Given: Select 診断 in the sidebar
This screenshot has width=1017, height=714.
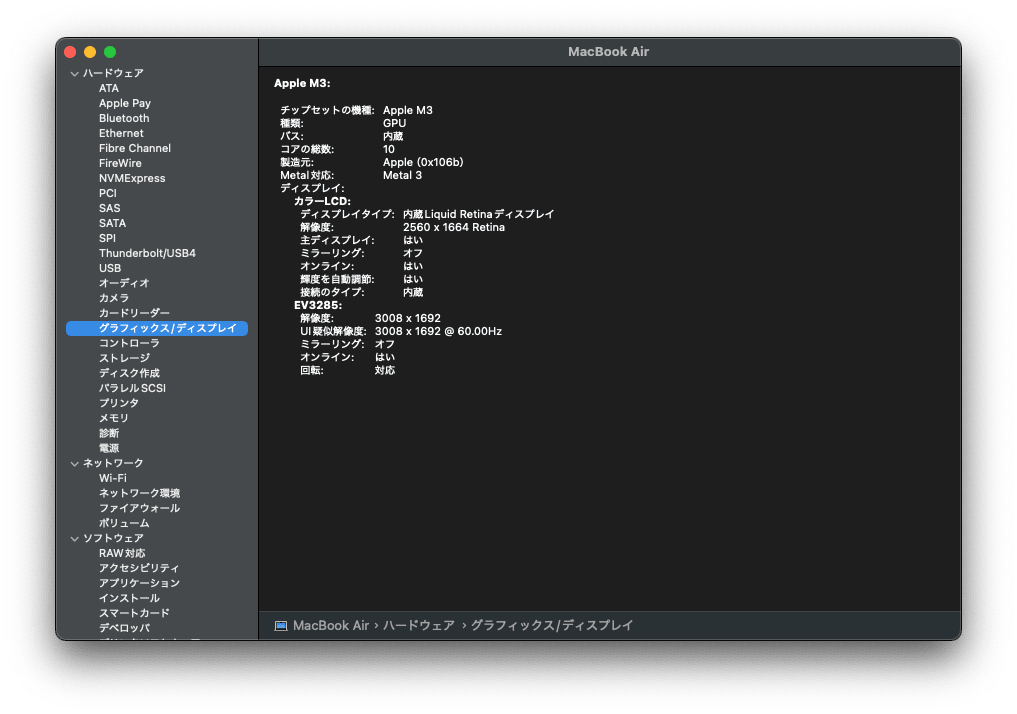Looking at the screenshot, I should [109, 433].
